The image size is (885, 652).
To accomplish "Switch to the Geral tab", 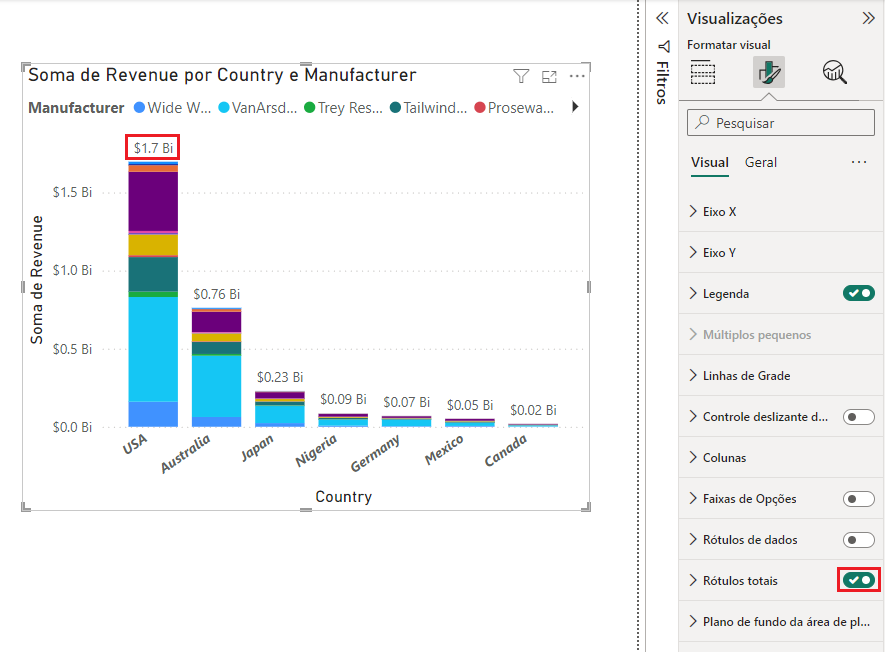I will tap(761, 163).
